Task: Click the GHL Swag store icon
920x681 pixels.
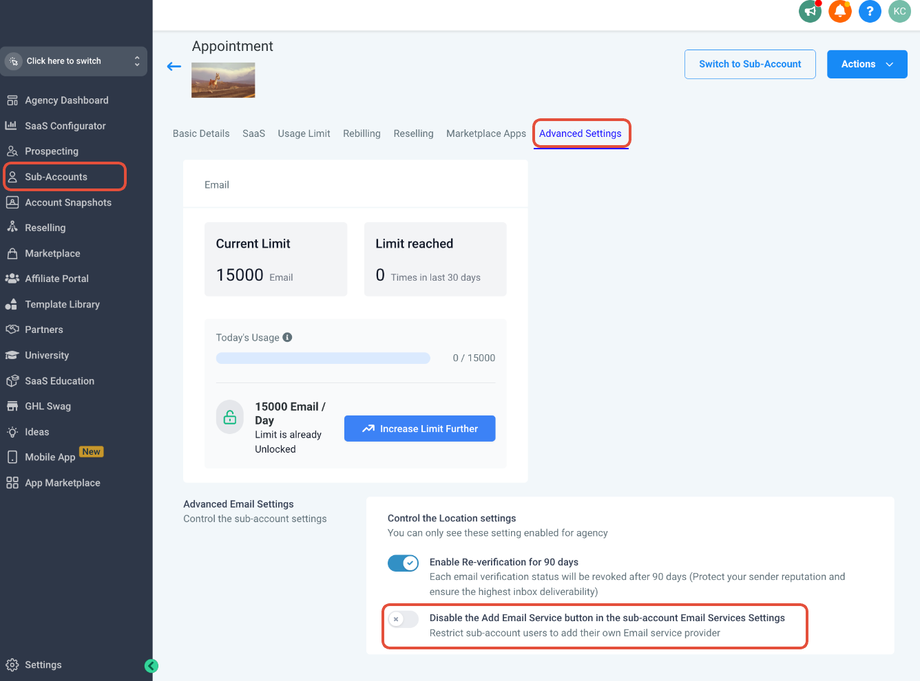Action: click(12, 406)
